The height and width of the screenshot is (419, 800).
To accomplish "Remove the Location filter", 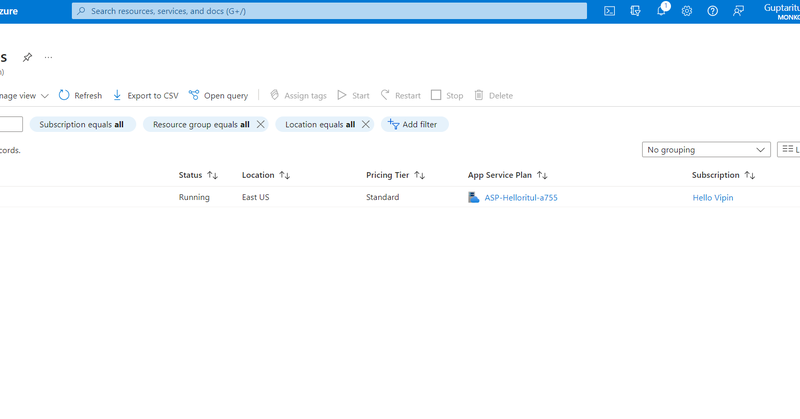I will pos(365,125).
